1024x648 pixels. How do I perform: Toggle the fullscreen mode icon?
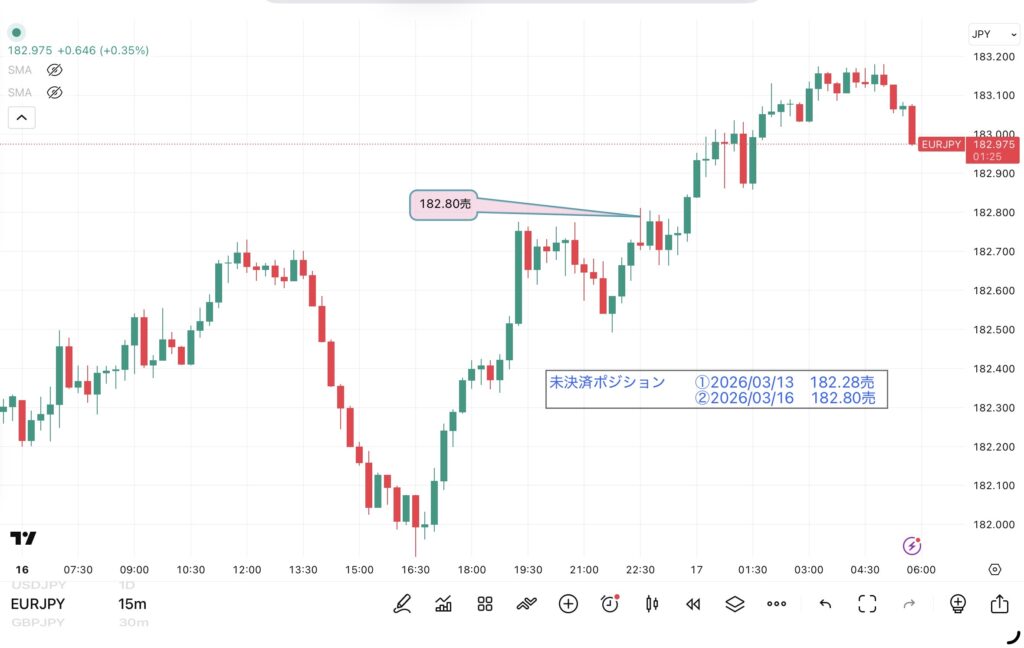click(867, 604)
